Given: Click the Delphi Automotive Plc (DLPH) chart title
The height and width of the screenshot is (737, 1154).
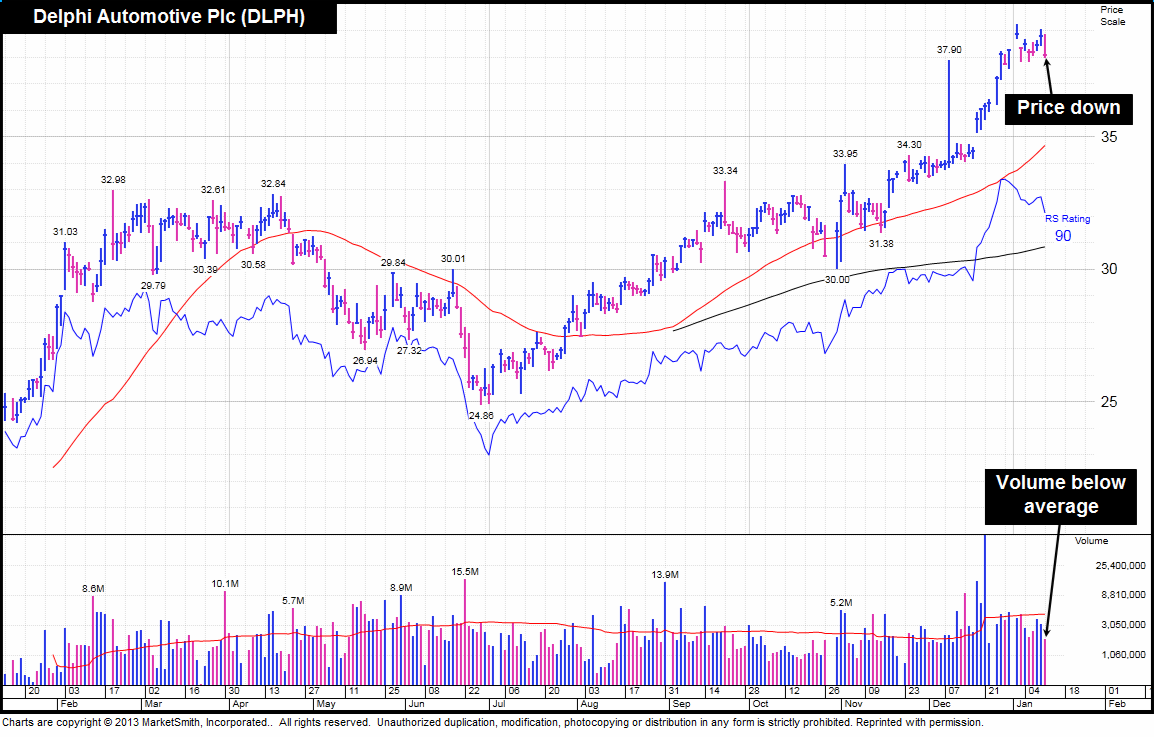Looking at the screenshot, I should (x=169, y=17).
